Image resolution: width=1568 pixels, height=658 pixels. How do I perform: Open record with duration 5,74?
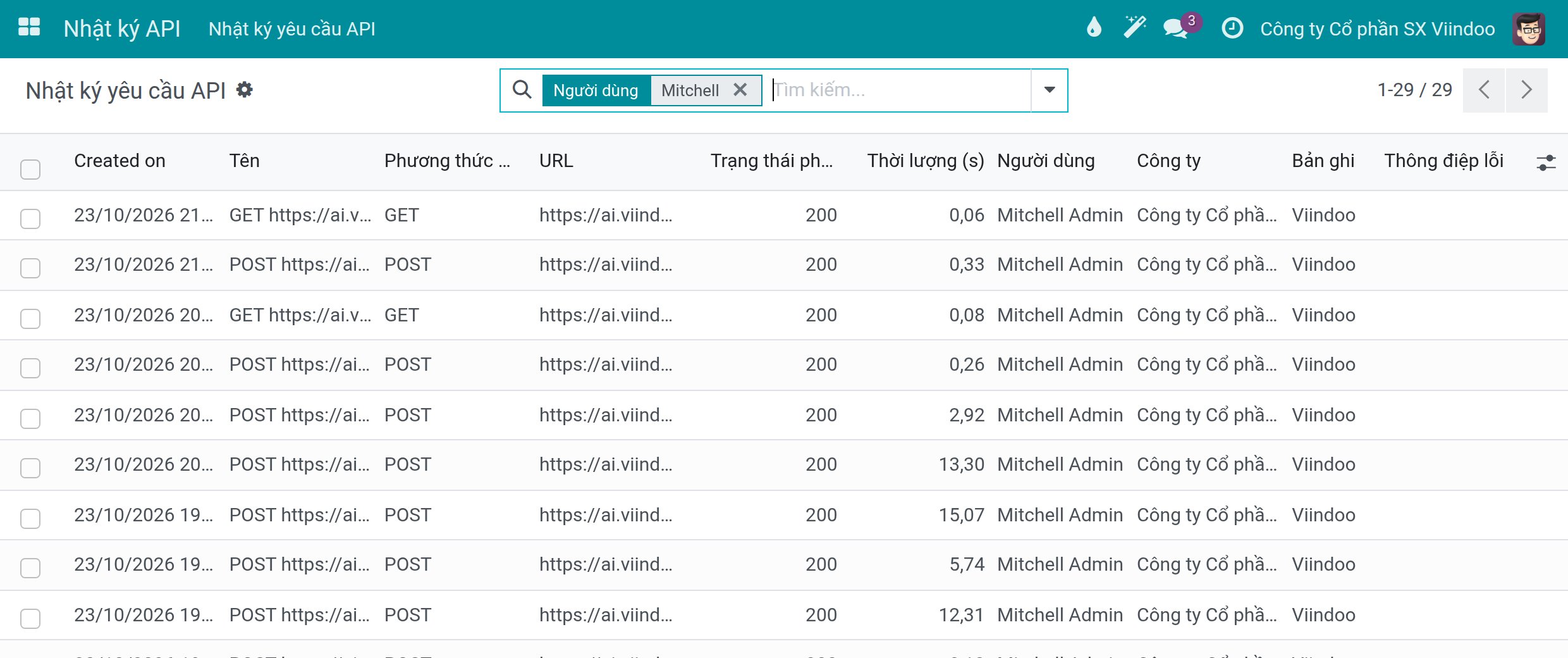[x=783, y=564]
